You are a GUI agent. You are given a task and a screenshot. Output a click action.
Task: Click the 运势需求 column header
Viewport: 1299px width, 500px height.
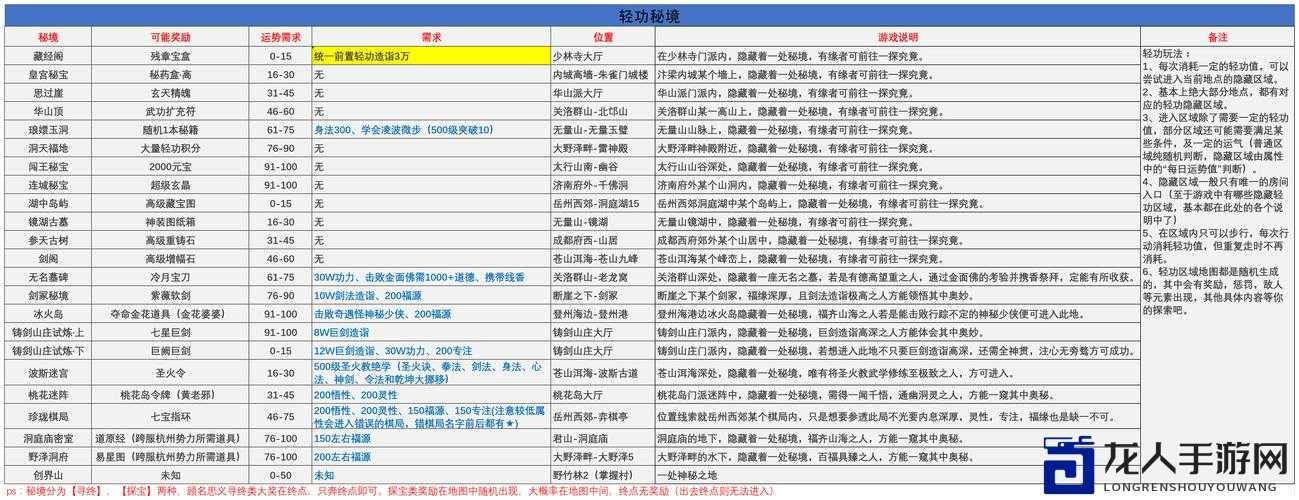pos(280,37)
